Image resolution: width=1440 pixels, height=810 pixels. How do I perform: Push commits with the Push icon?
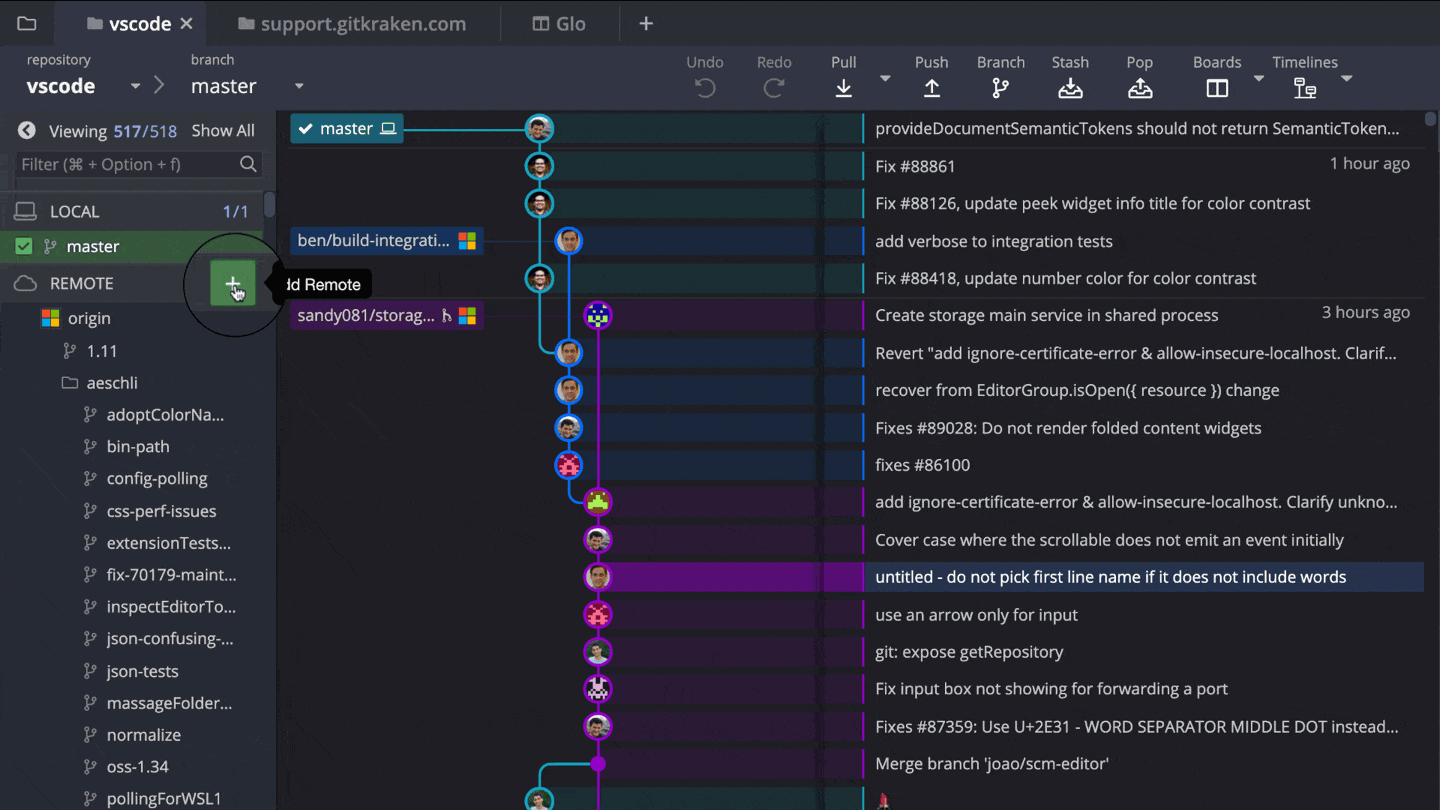tap(932, 88)
